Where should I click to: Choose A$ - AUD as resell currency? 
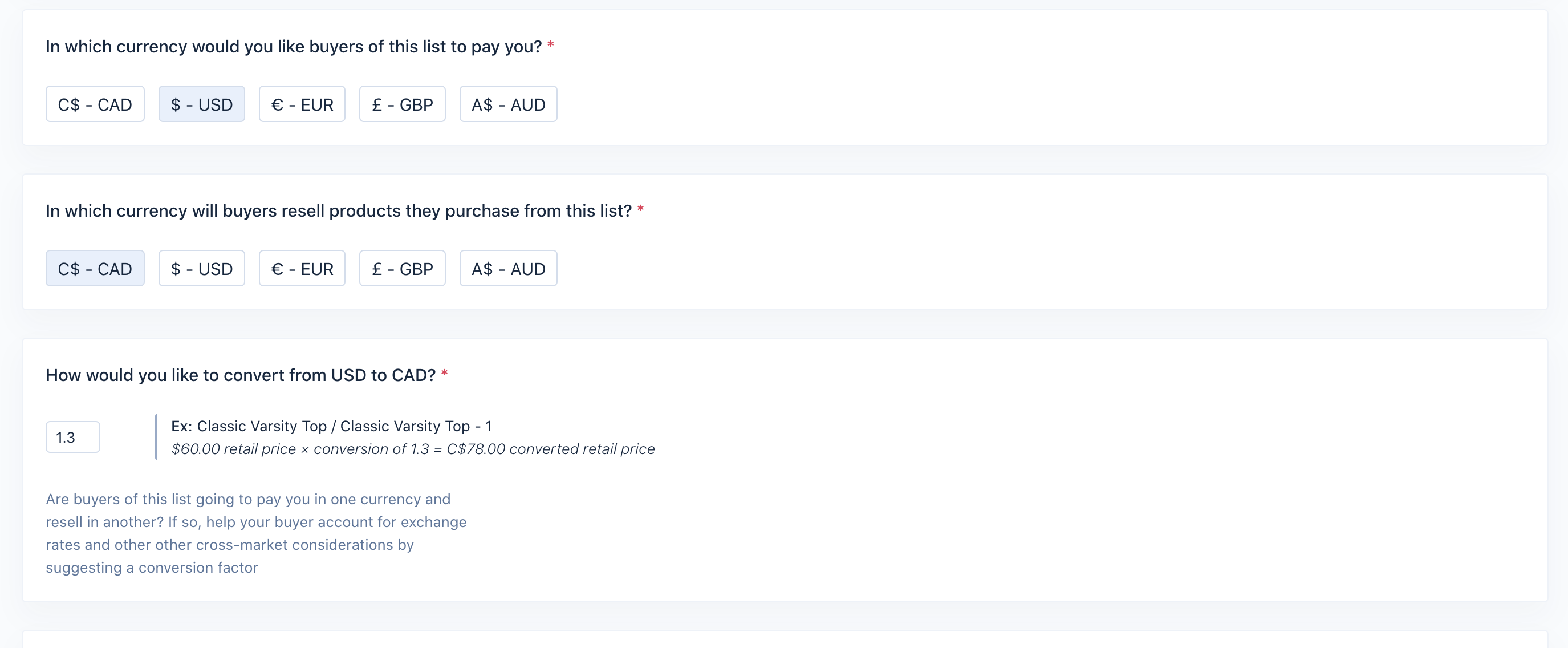[508, 269]
